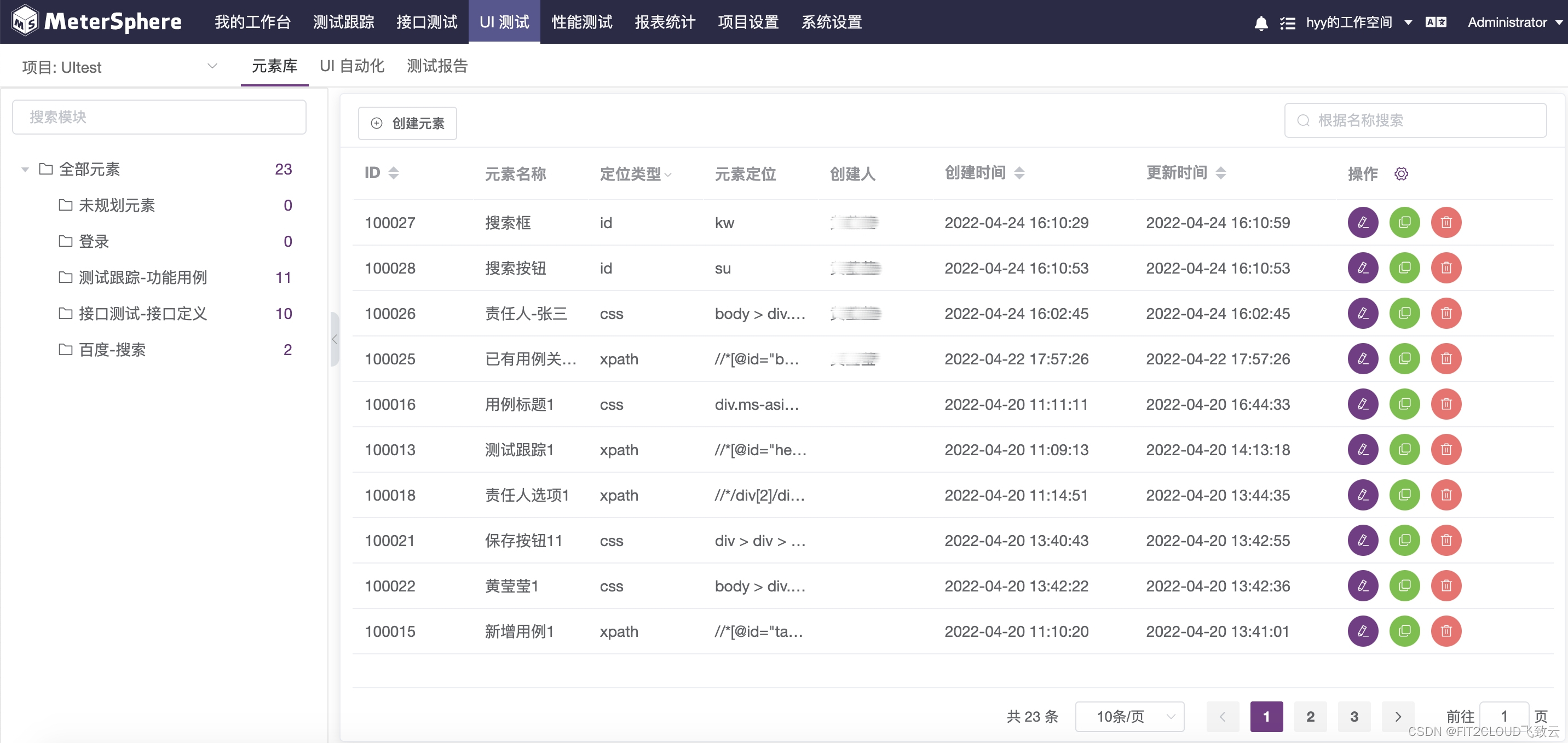Open task list icon in header

coord(1287,22)
